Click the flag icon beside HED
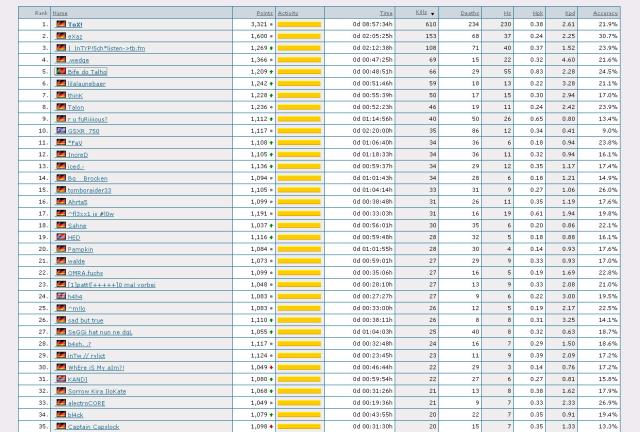640x432 pixels. pos(60,237)
